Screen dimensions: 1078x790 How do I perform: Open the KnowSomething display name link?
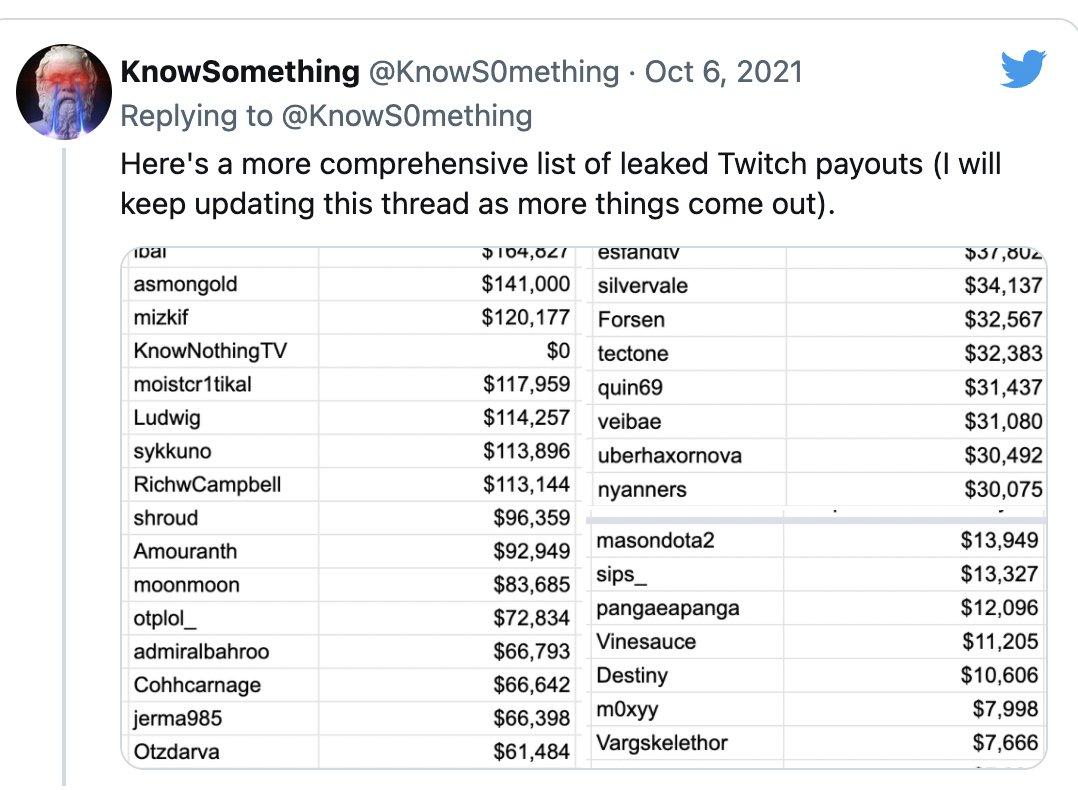[x=240, y=72]
